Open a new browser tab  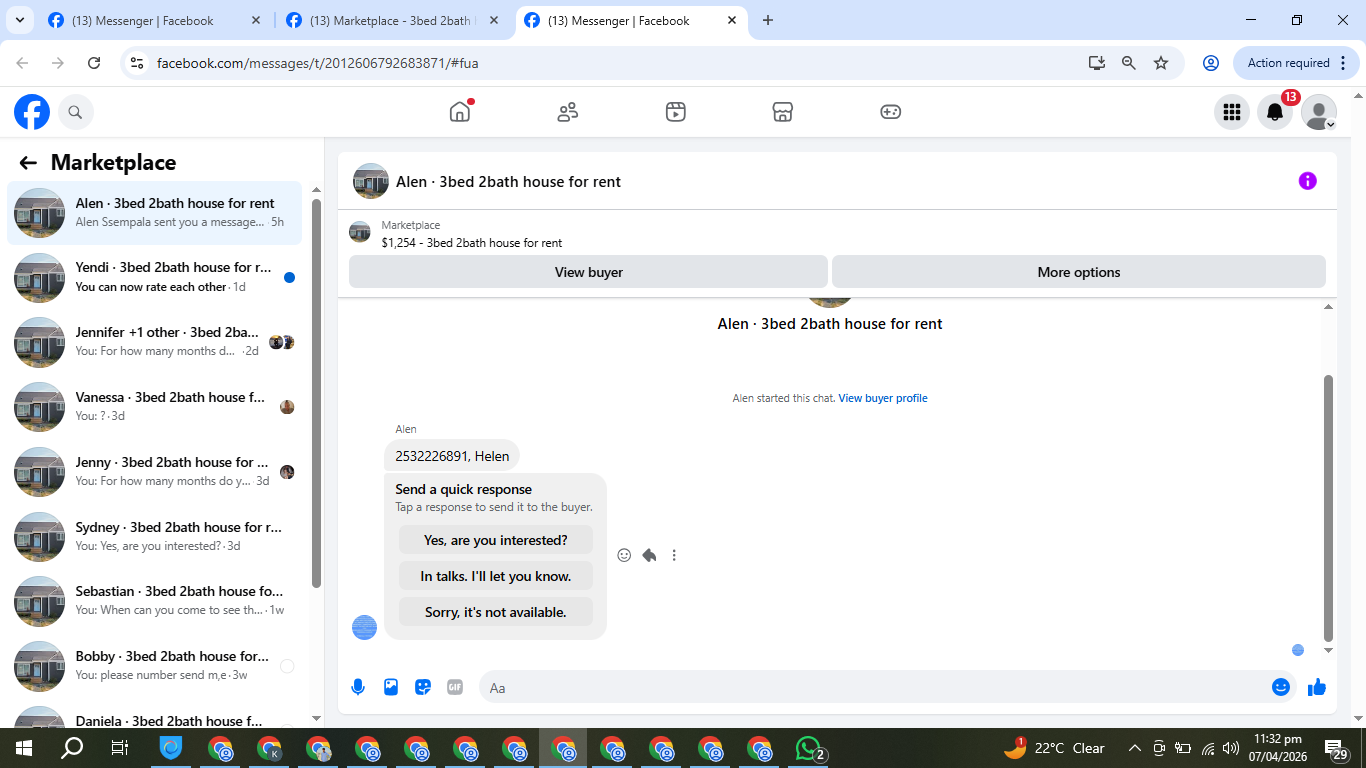(768, 20)
